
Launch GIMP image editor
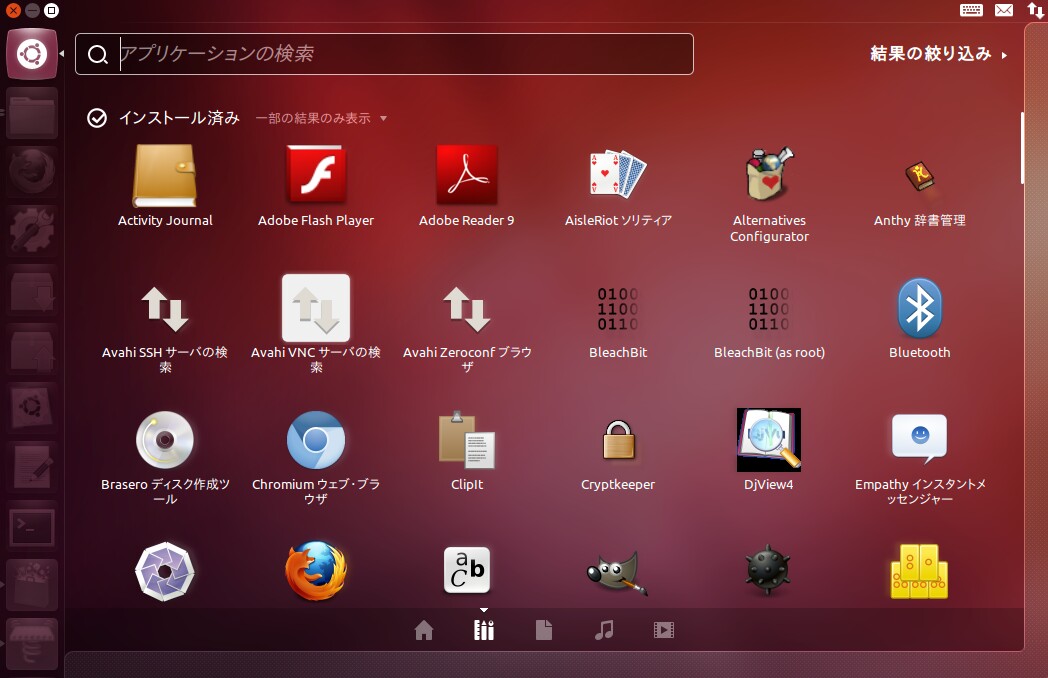pyautogui.click(x=617, y=573)
